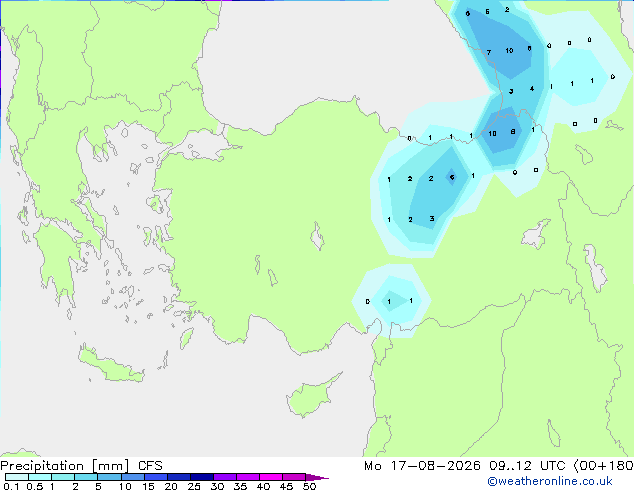Pick the 15–20 mm blue legend swatch

(x=155, y=477)
